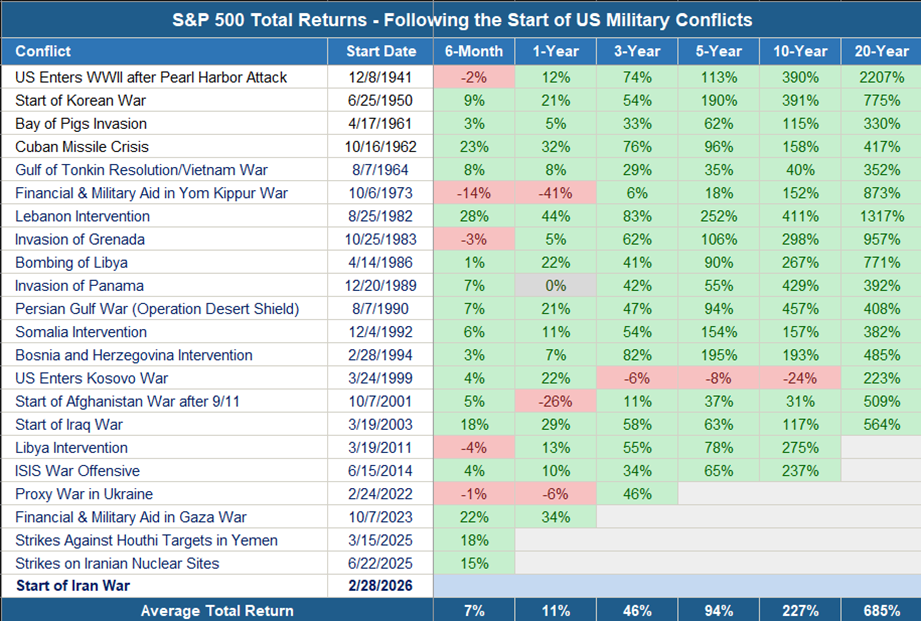Click the Start Date column header
This screenshot has height=621, width=921.
click(380, 51)
